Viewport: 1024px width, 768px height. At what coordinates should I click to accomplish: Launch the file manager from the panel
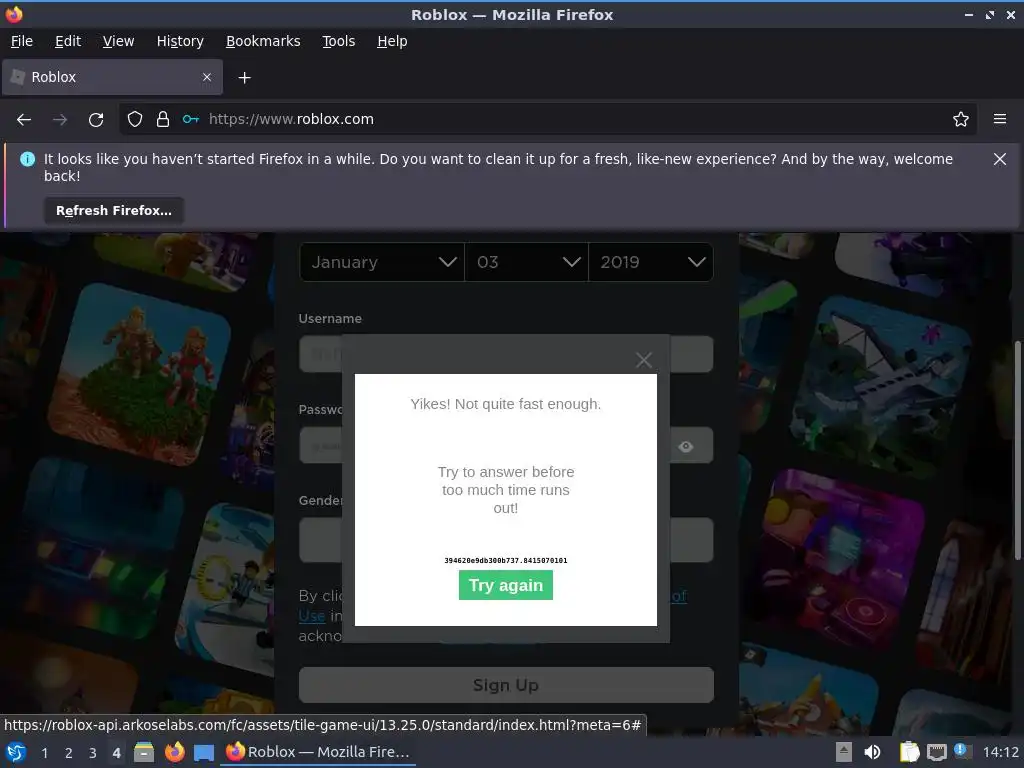(144, 752)
